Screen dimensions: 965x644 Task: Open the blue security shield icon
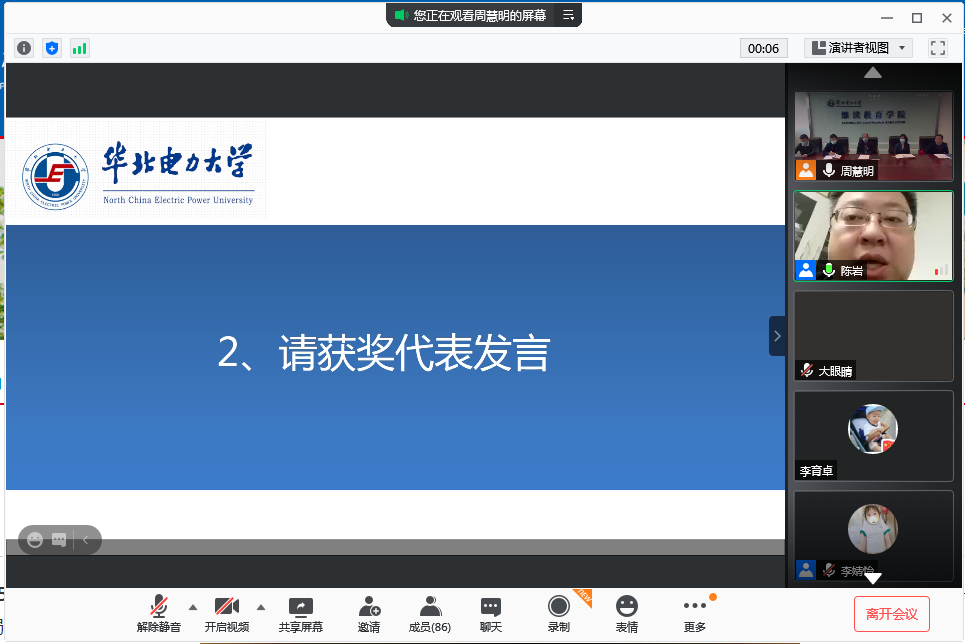tap(52, 48)
